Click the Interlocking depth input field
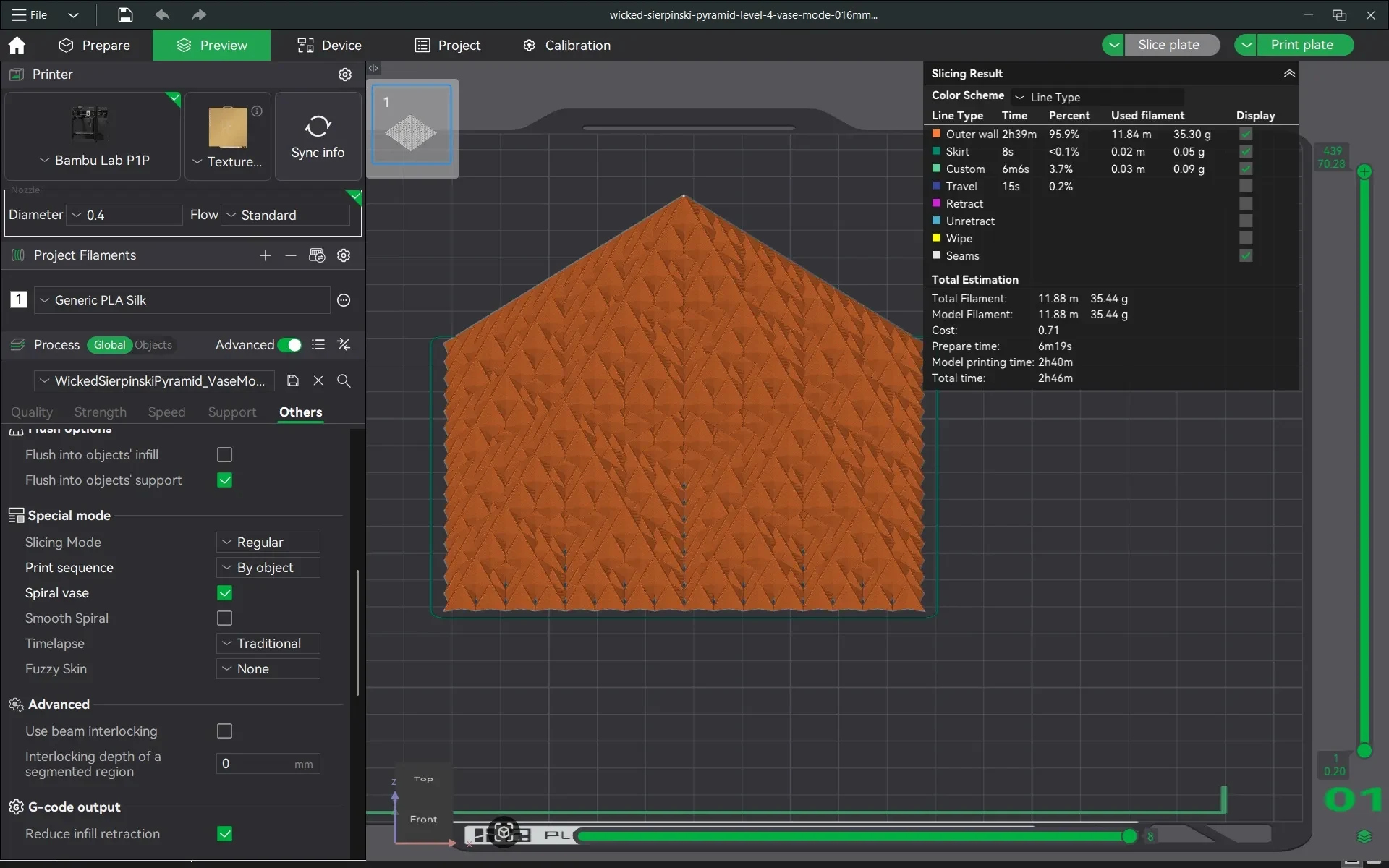 click(268, 764)
